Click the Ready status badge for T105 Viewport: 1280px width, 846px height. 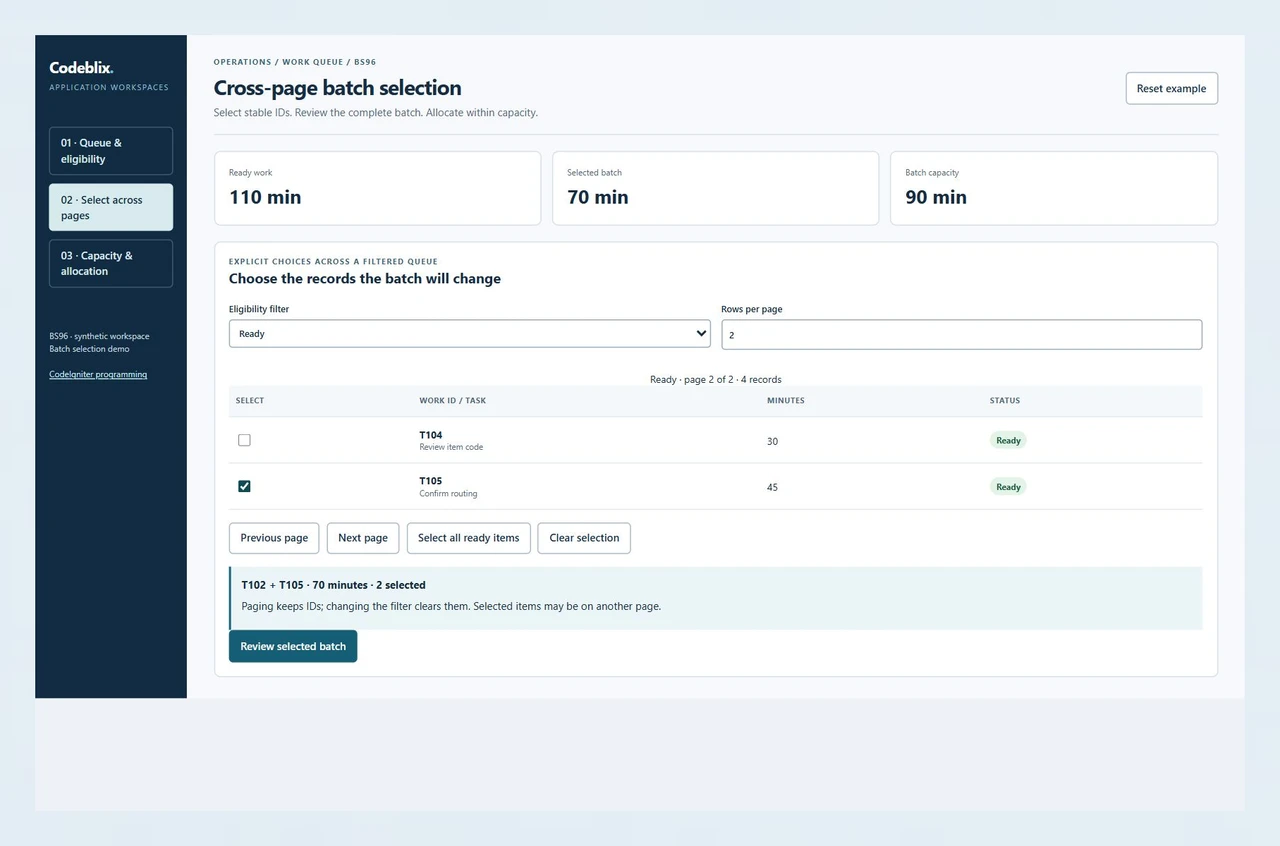click(1008, 487)
